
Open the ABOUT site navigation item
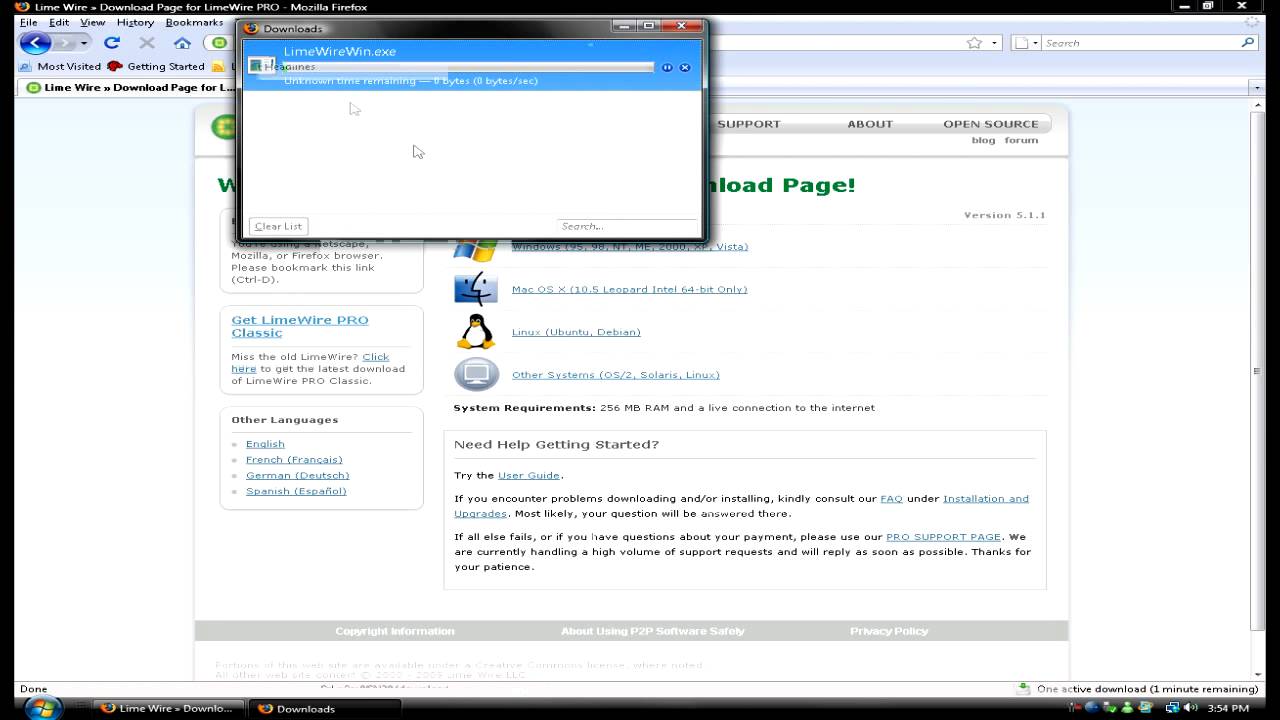(870, 124)
